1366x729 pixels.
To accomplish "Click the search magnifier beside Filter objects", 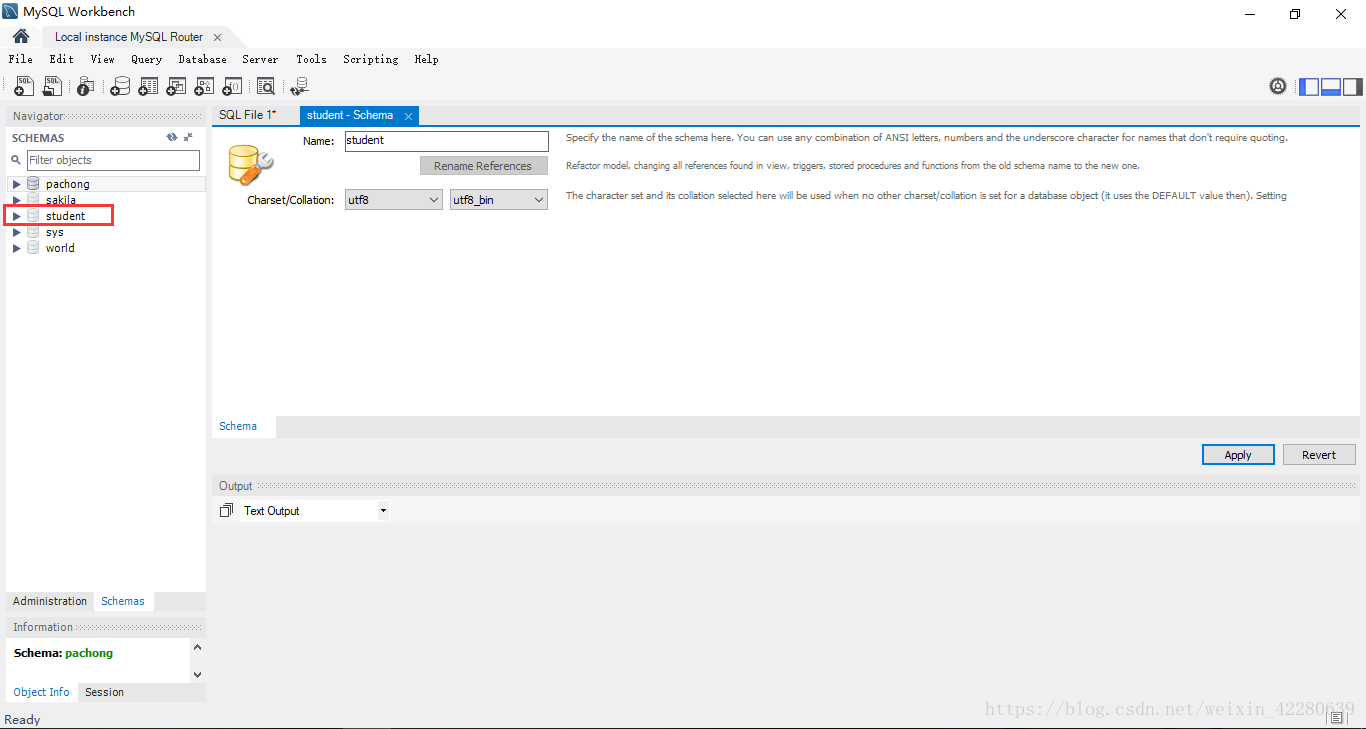I will (x=16, y=160).
